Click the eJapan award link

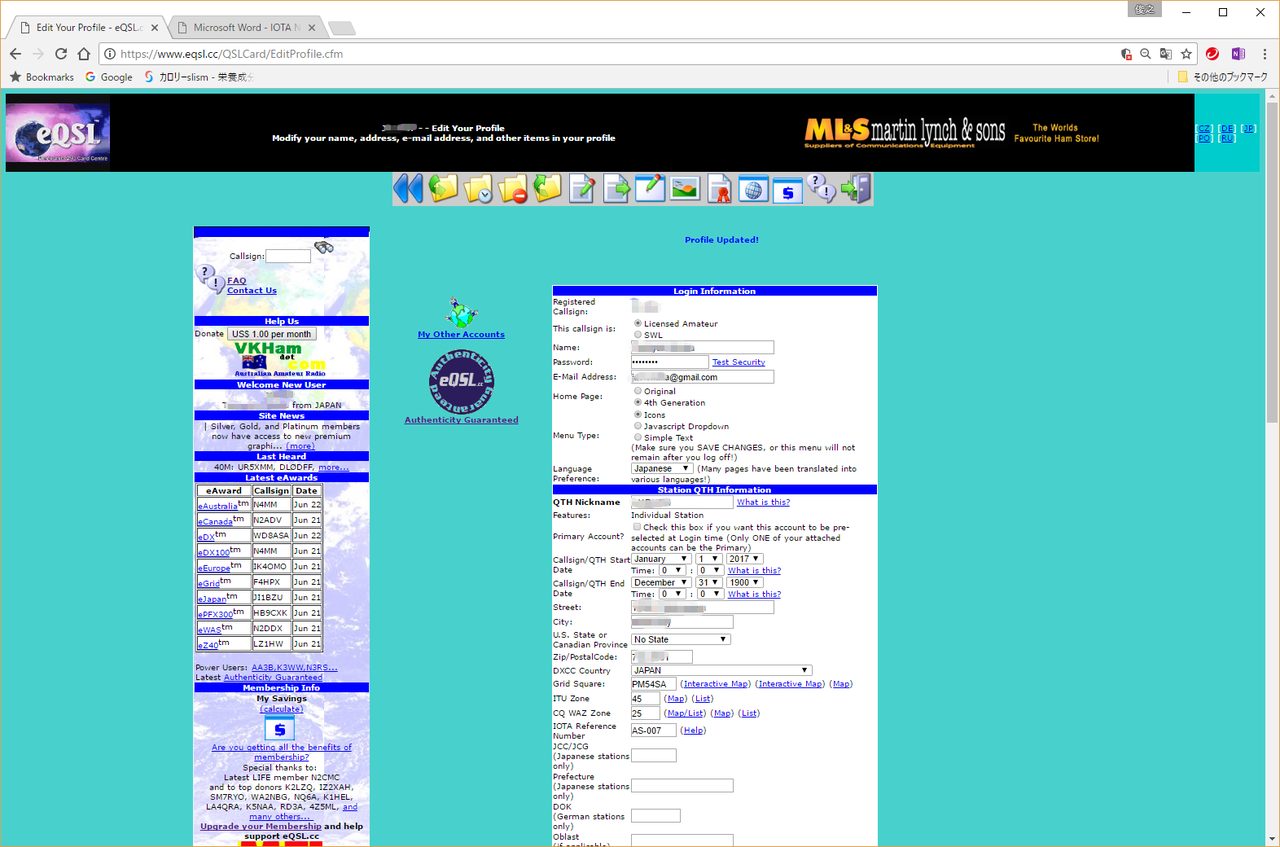pyautogui.click(x=215, y=599)
